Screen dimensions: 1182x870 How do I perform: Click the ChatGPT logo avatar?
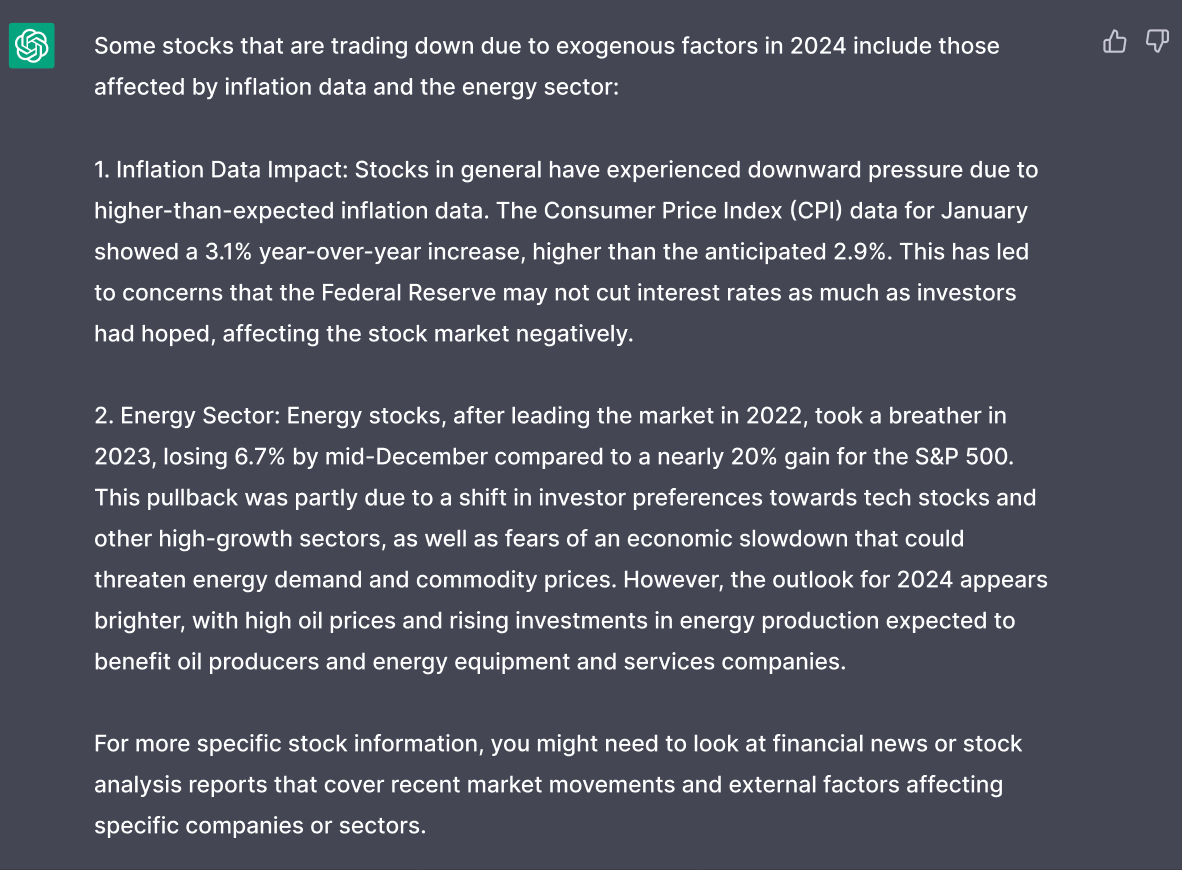click(32, 46)
